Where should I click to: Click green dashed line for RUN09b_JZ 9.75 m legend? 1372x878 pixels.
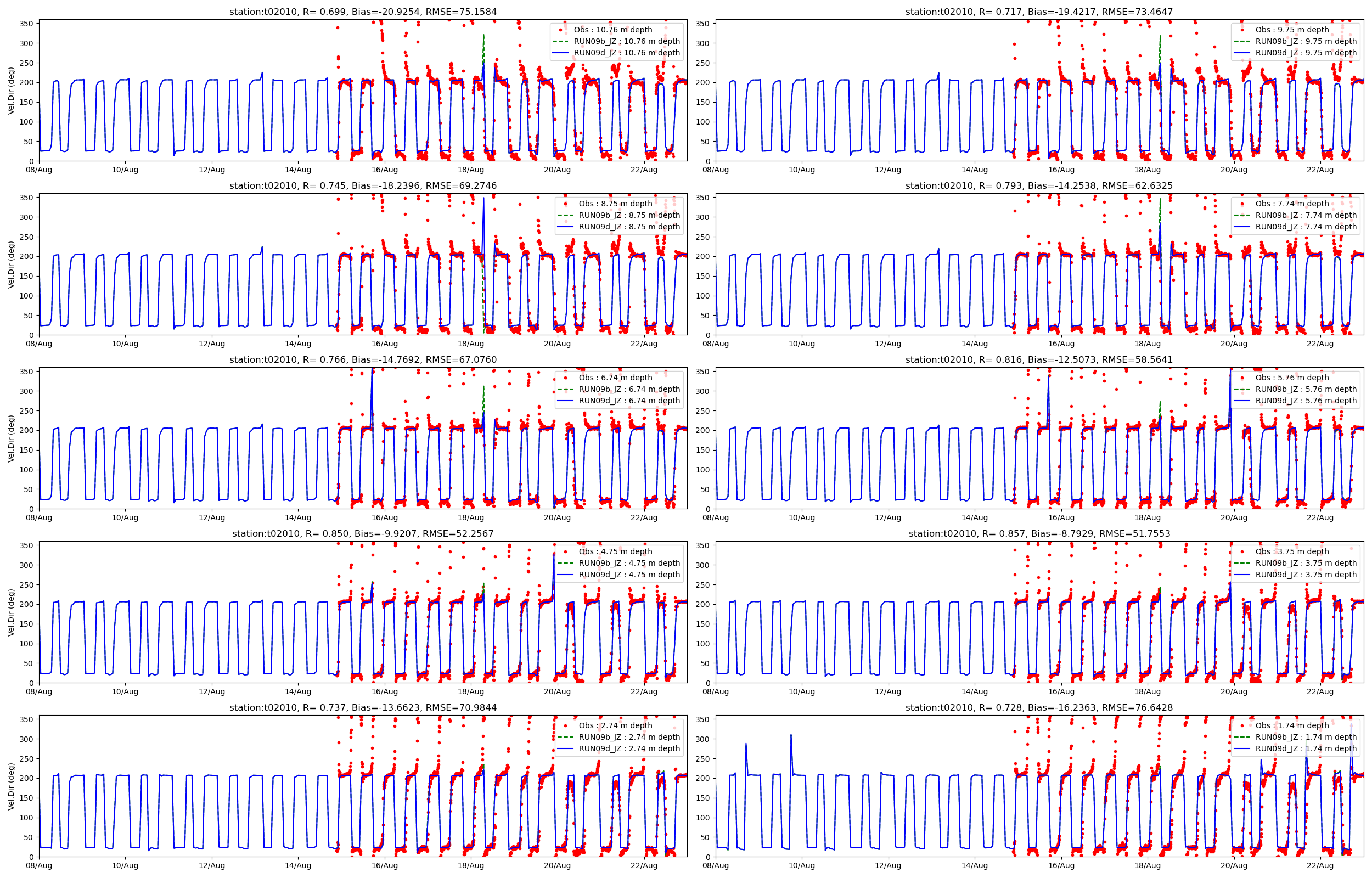coord(1242,41)
